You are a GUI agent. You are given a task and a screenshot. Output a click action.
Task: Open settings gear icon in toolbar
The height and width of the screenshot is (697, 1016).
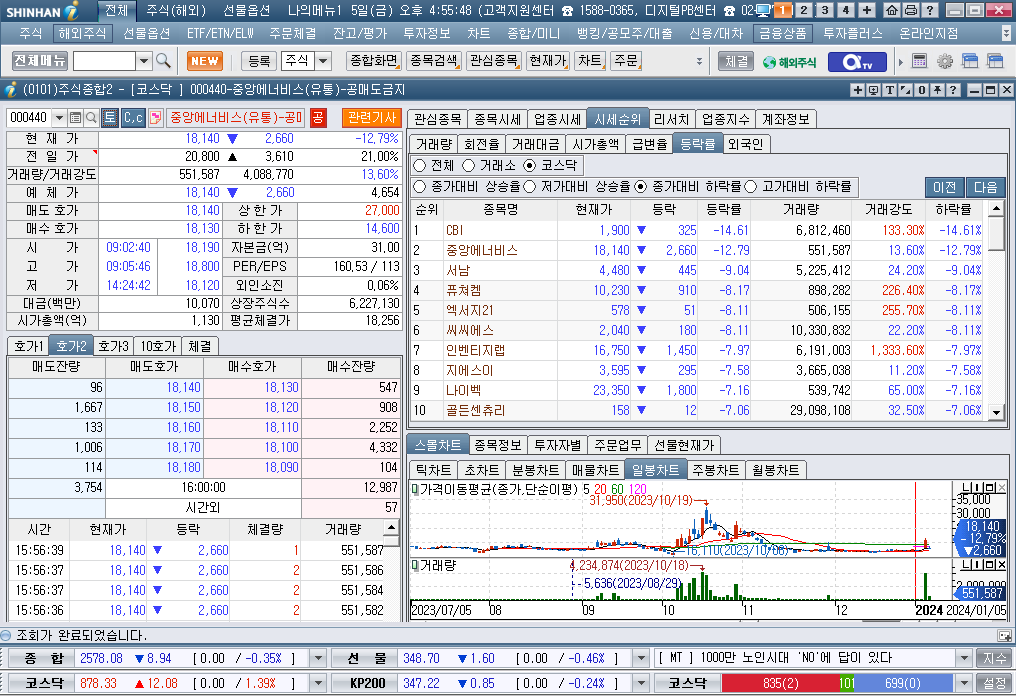[x=945, y=61]
